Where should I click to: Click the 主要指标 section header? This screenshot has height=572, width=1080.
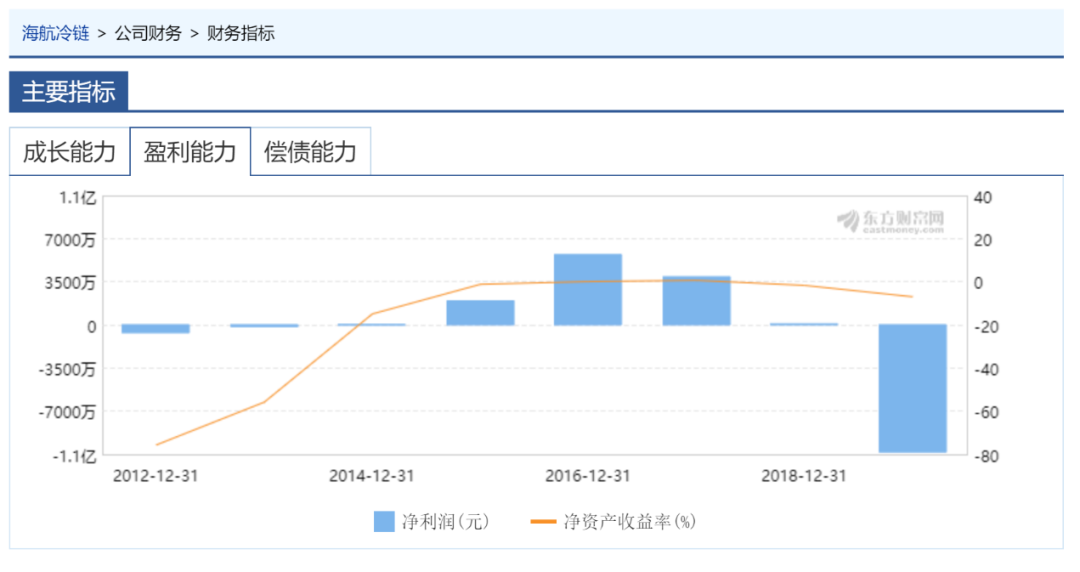69,92
